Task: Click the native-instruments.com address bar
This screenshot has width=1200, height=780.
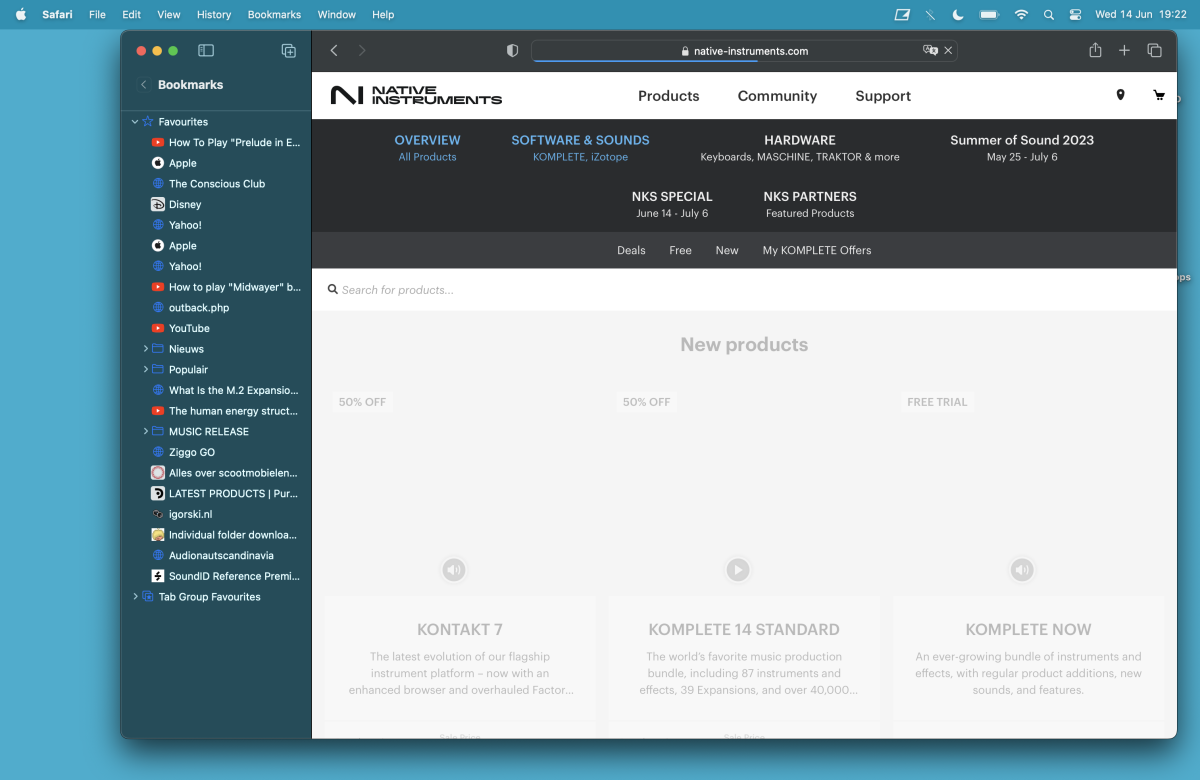Action: click(x=744, y=51)
